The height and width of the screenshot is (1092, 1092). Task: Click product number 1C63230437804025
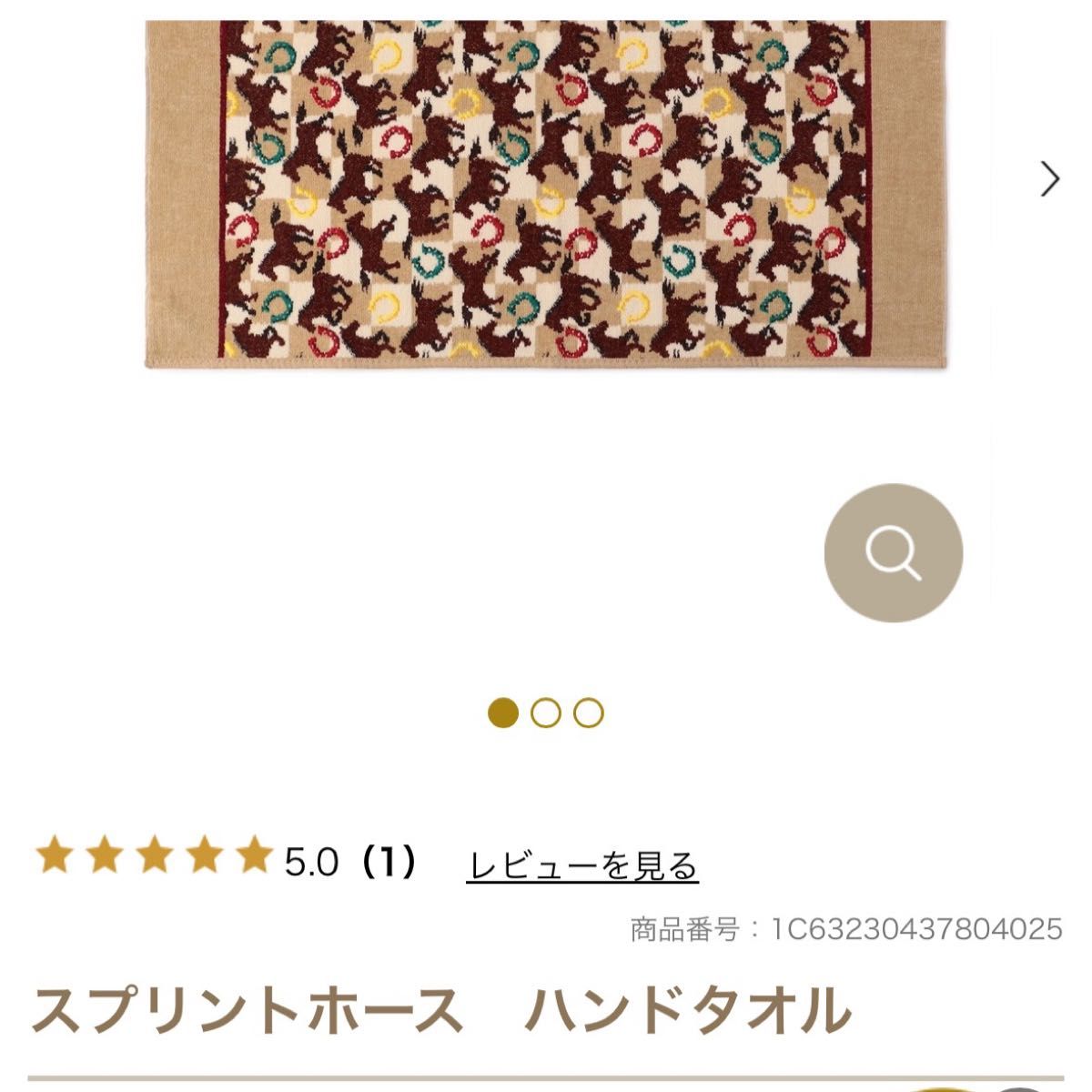[x=917, y=929]
